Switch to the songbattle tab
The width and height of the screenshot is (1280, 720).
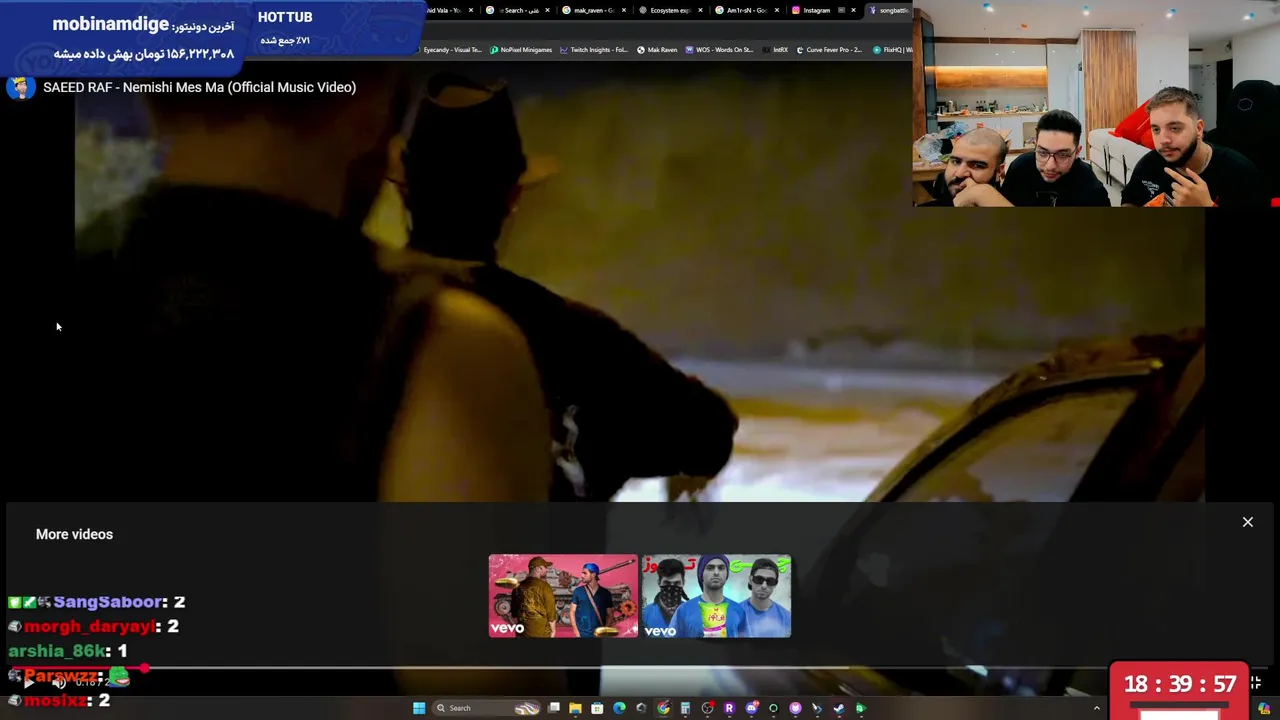point(890,10)
